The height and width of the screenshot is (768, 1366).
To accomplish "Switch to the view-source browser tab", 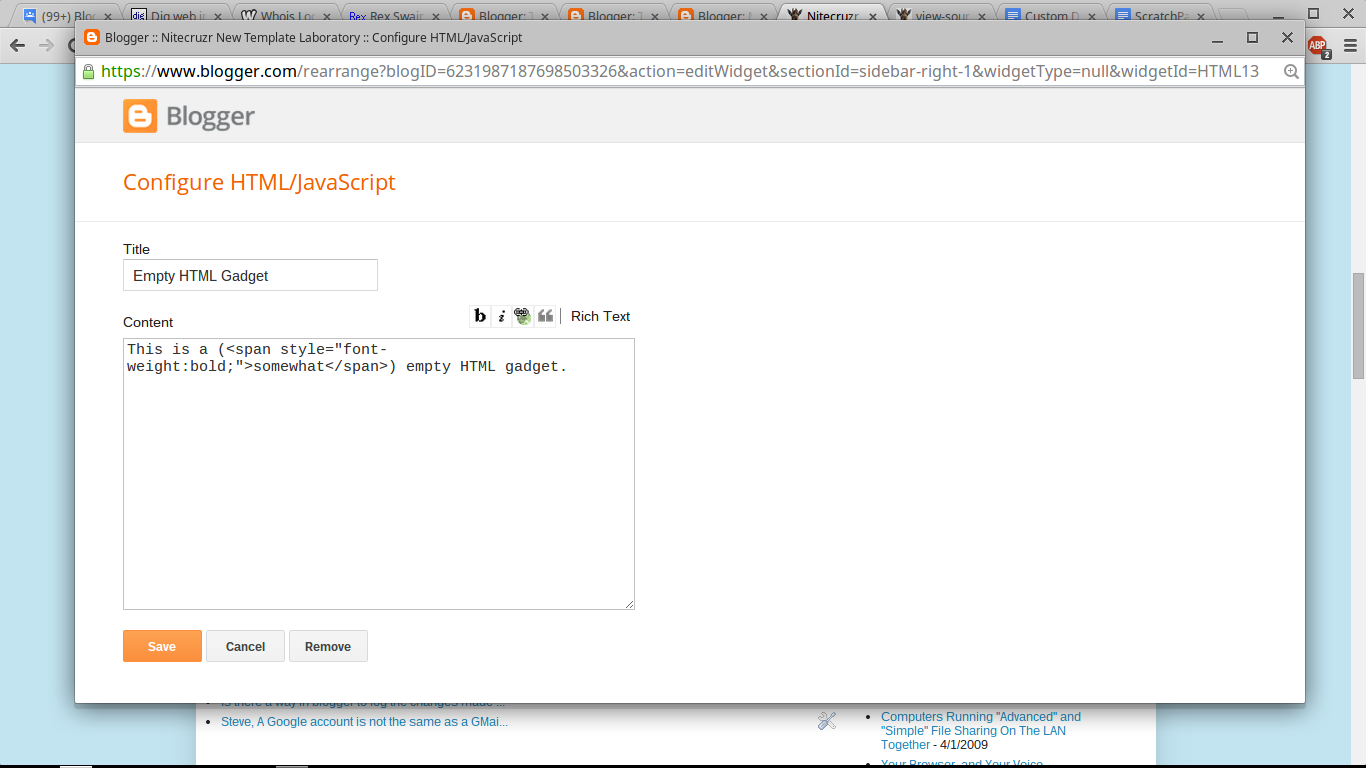I will 941,15.
